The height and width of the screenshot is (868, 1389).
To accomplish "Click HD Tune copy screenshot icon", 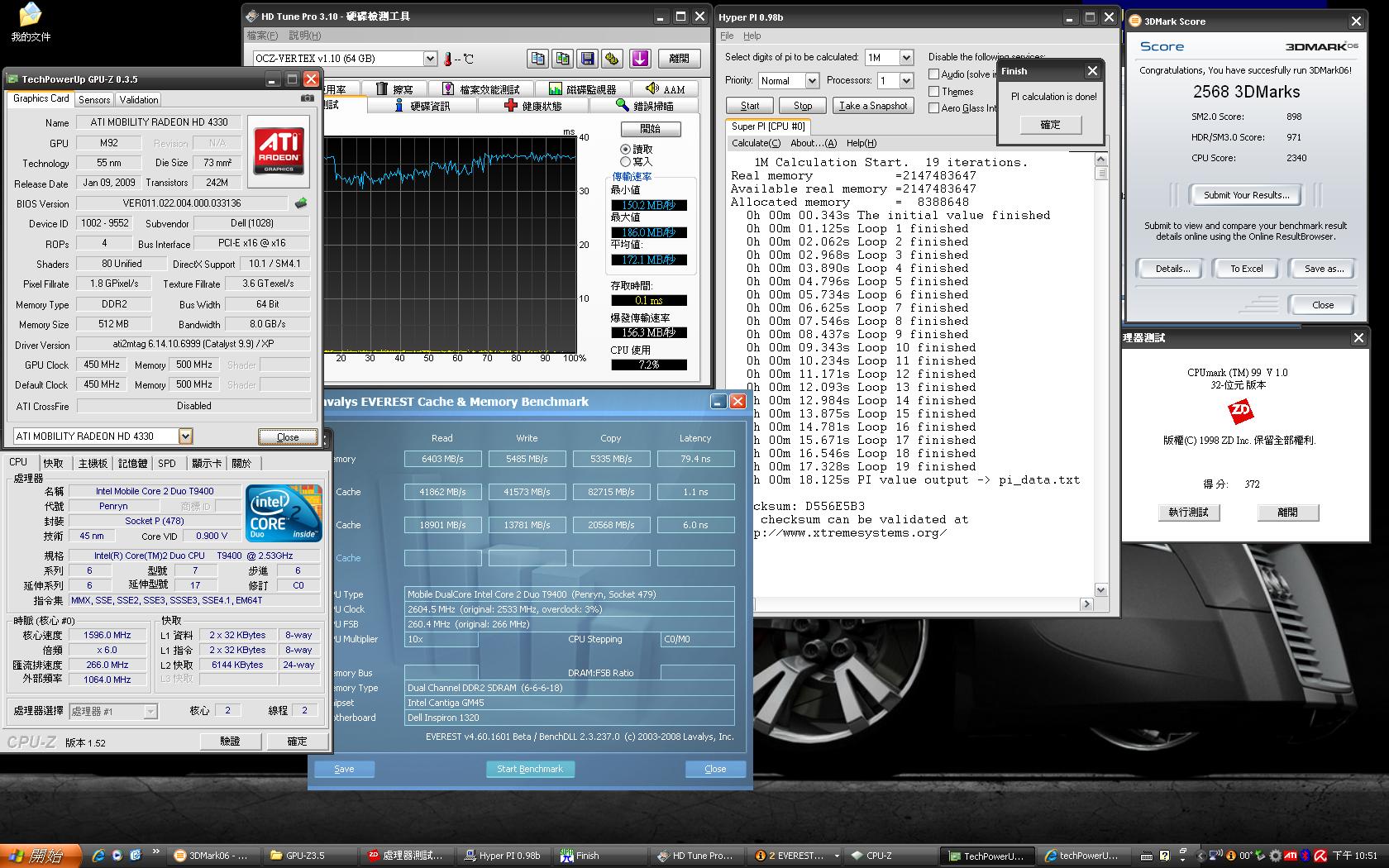I will (563, 58).
